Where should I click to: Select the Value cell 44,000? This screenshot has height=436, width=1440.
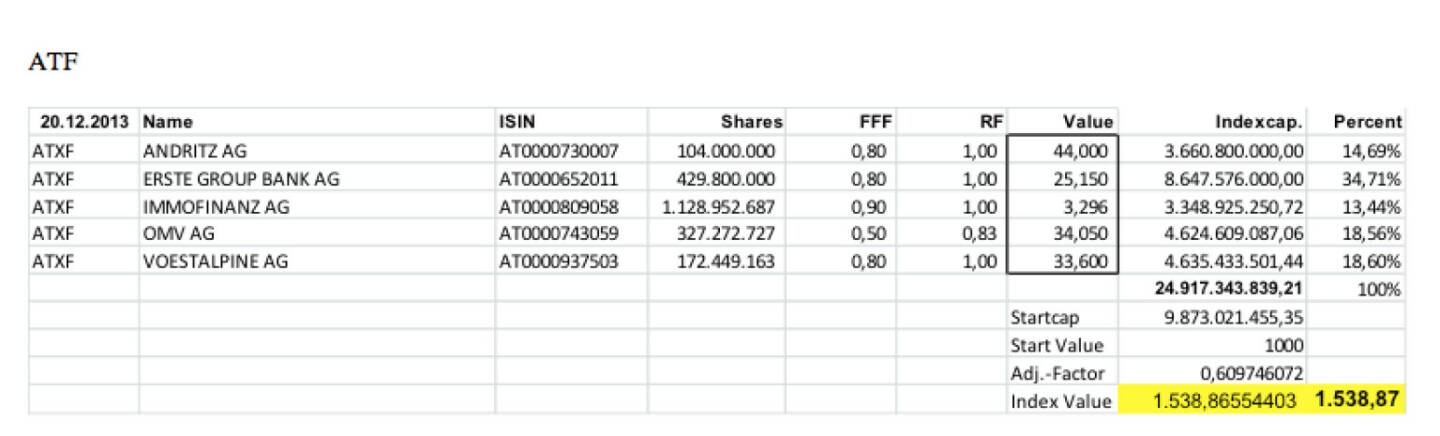click(1062, 151)
